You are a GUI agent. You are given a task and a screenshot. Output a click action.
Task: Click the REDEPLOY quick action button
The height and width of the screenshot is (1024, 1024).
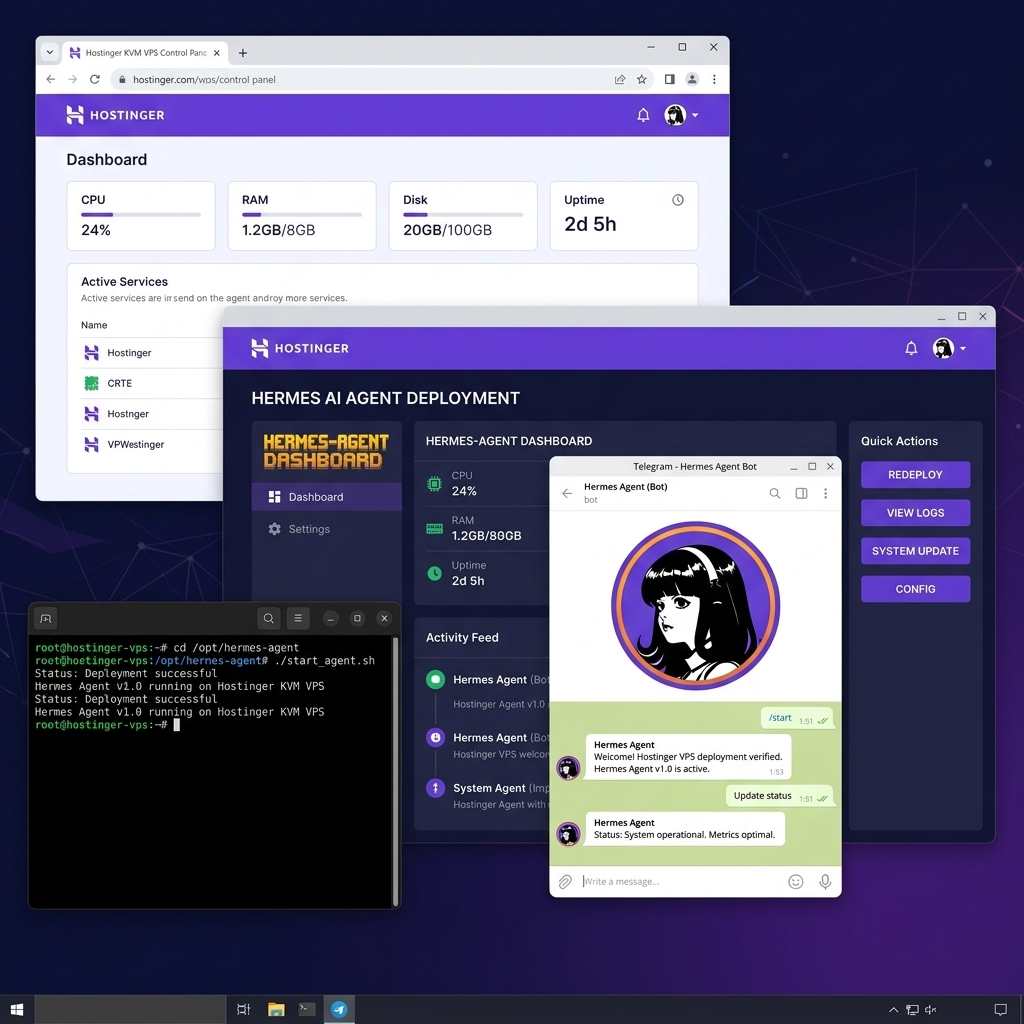point(915,475)
